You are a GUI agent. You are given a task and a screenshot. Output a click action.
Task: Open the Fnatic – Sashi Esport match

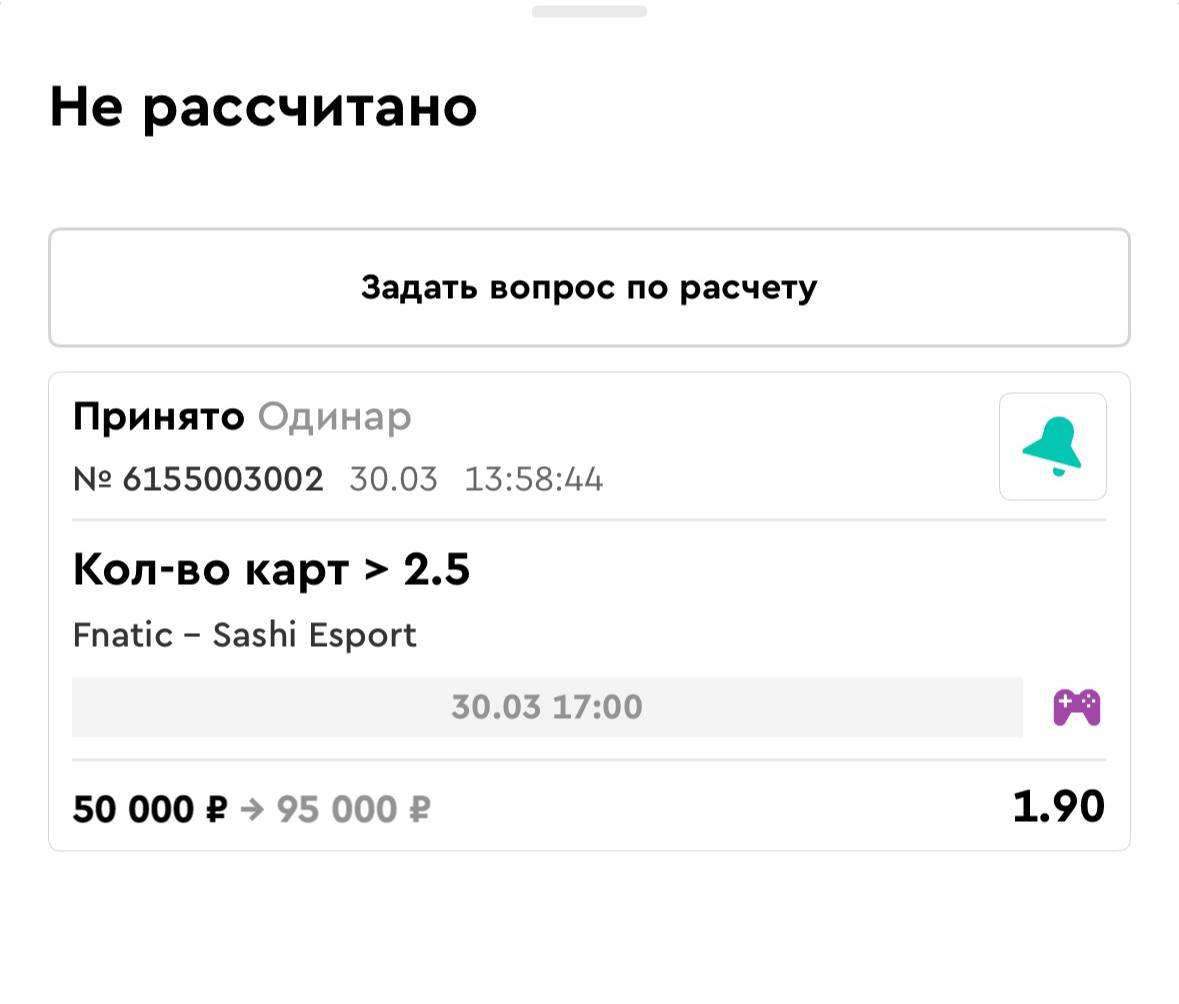[x=245, y=635]
